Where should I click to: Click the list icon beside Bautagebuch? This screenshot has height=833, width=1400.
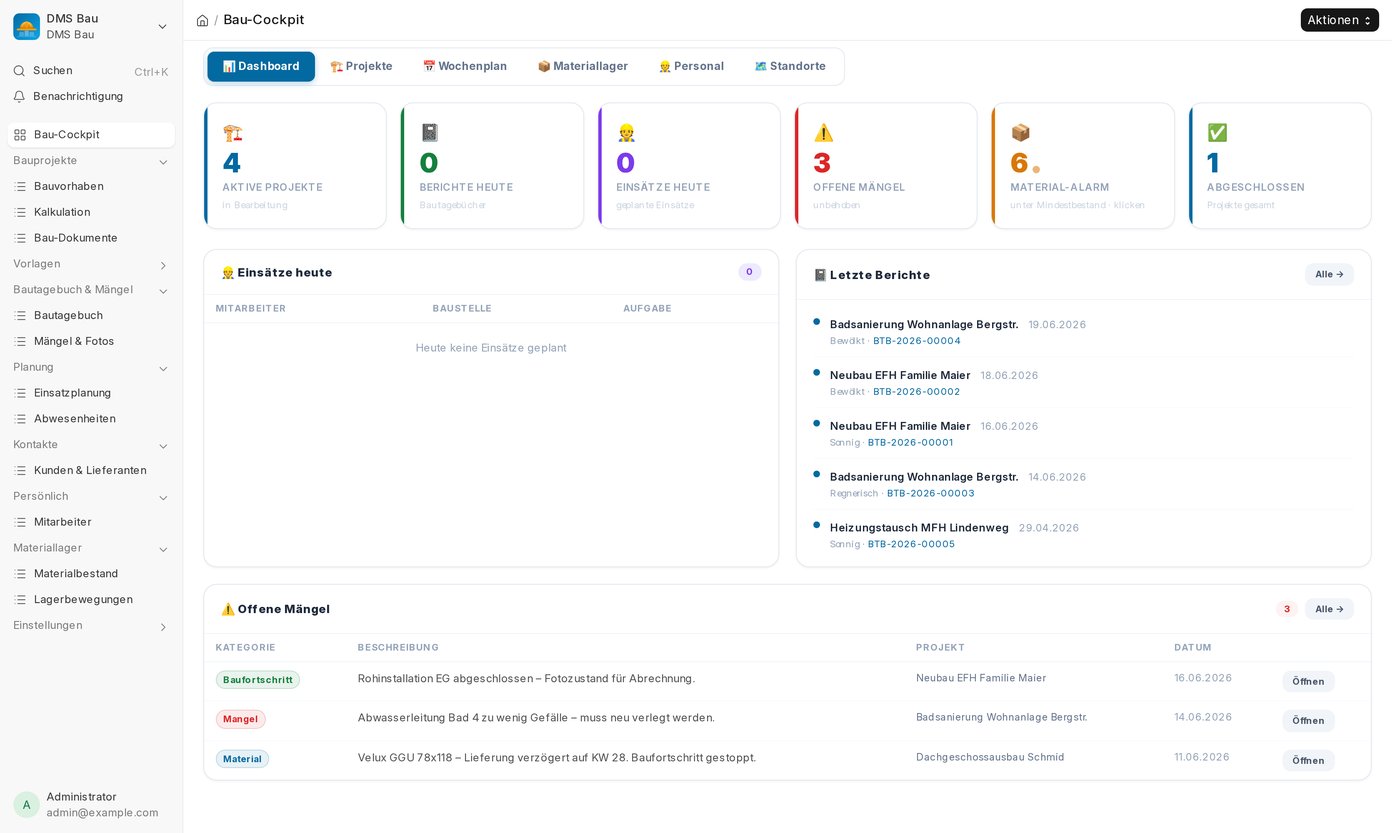point(20,315)
